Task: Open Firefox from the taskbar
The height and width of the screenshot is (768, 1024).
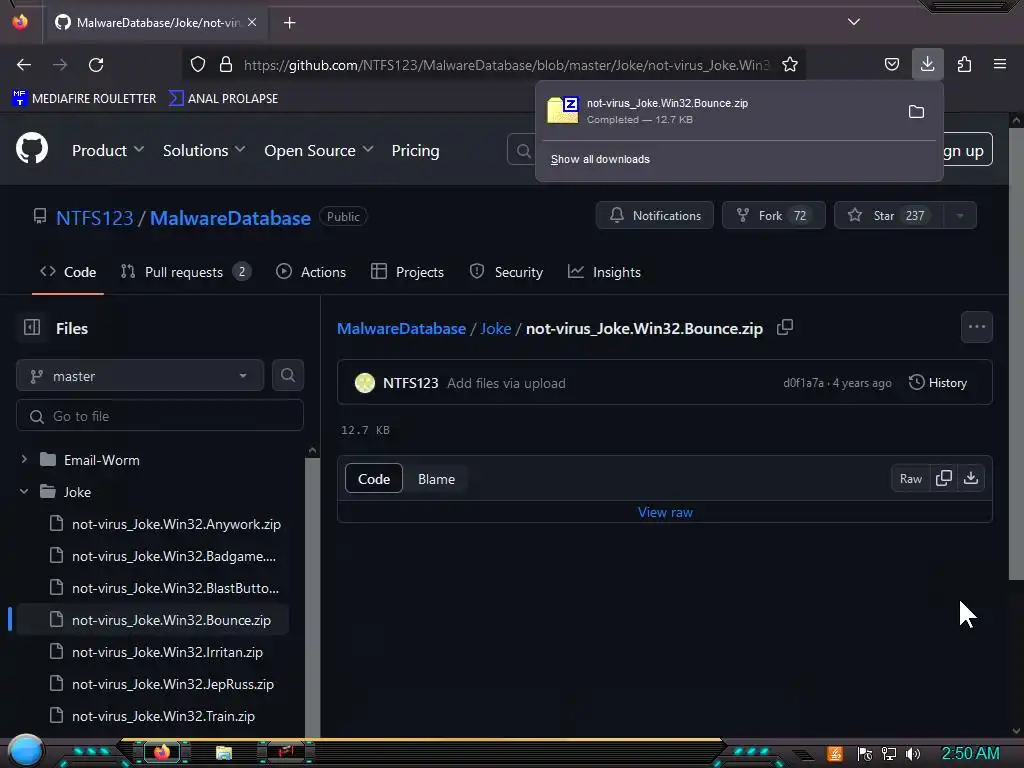Action: coord(162,752)
